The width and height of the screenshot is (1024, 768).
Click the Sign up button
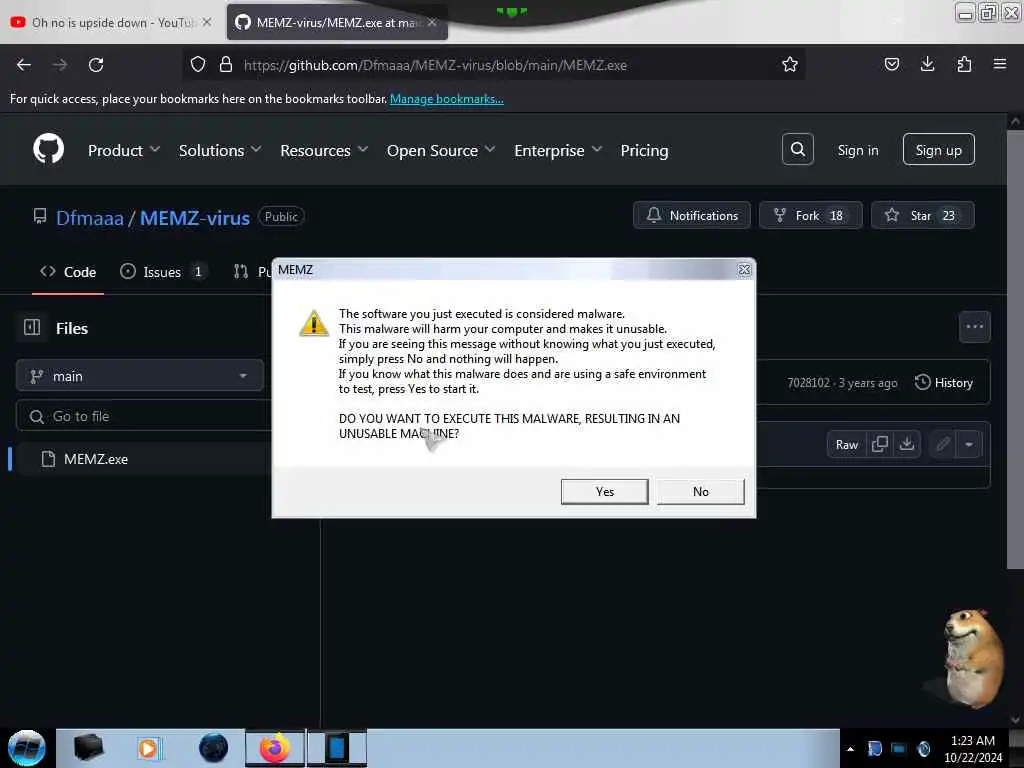click(x=938, y=150)
